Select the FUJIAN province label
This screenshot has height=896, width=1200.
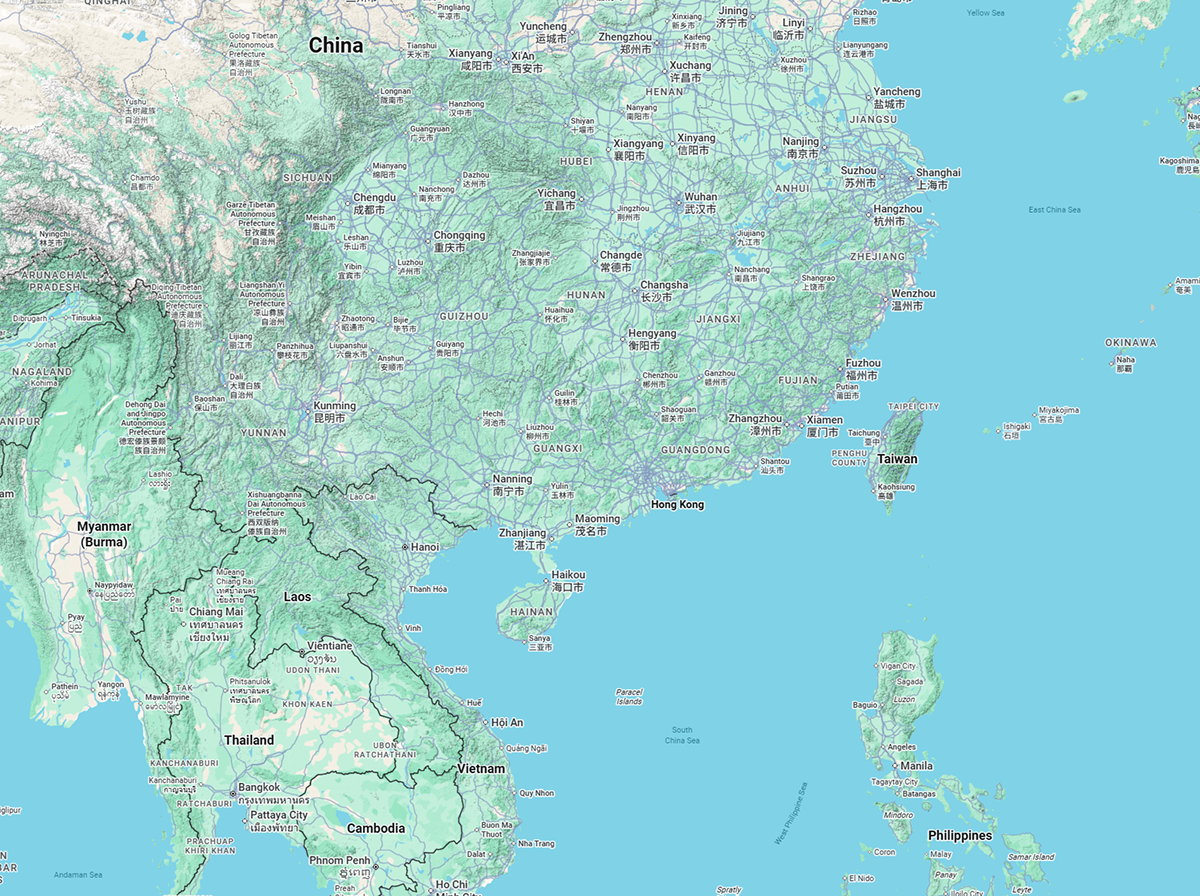[798, 380]
